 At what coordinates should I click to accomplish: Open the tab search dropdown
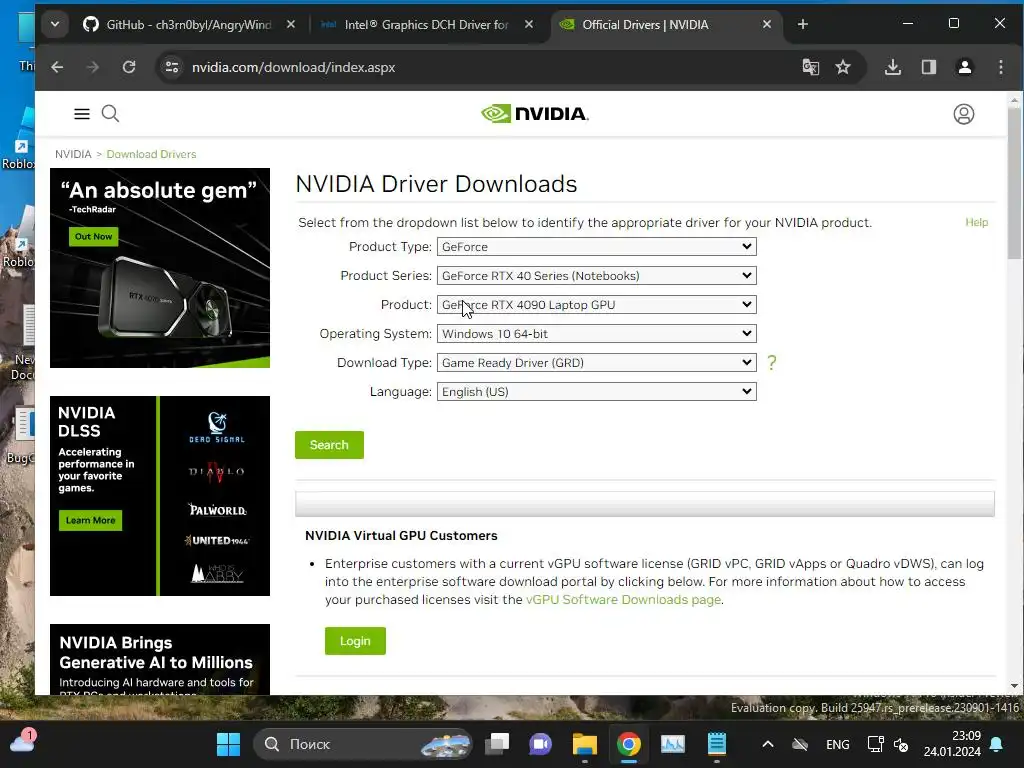pyautogui.click(x=55, y=25)
